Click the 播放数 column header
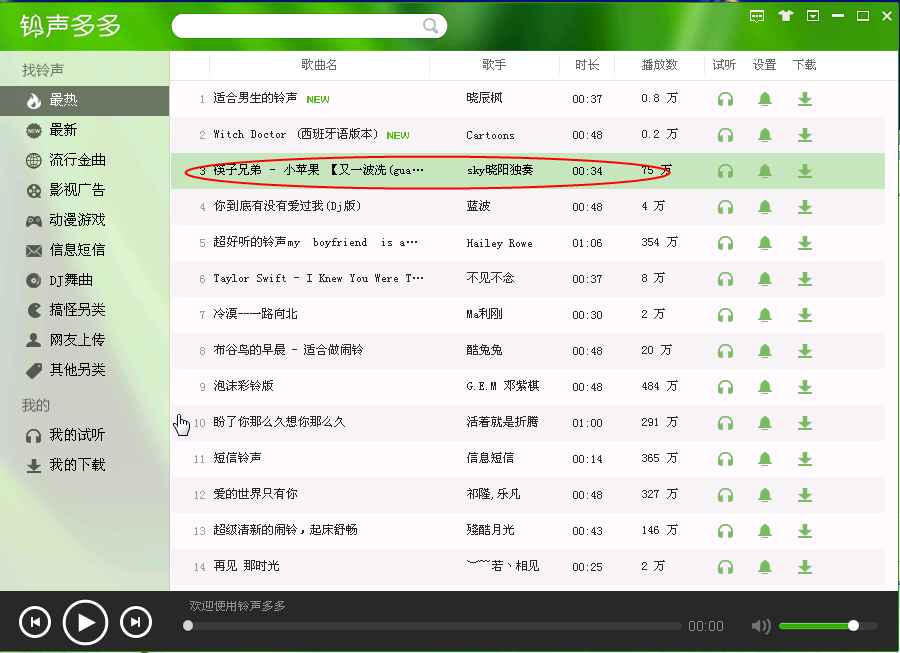This screenshot has height=653, width=900. (659, 65)
